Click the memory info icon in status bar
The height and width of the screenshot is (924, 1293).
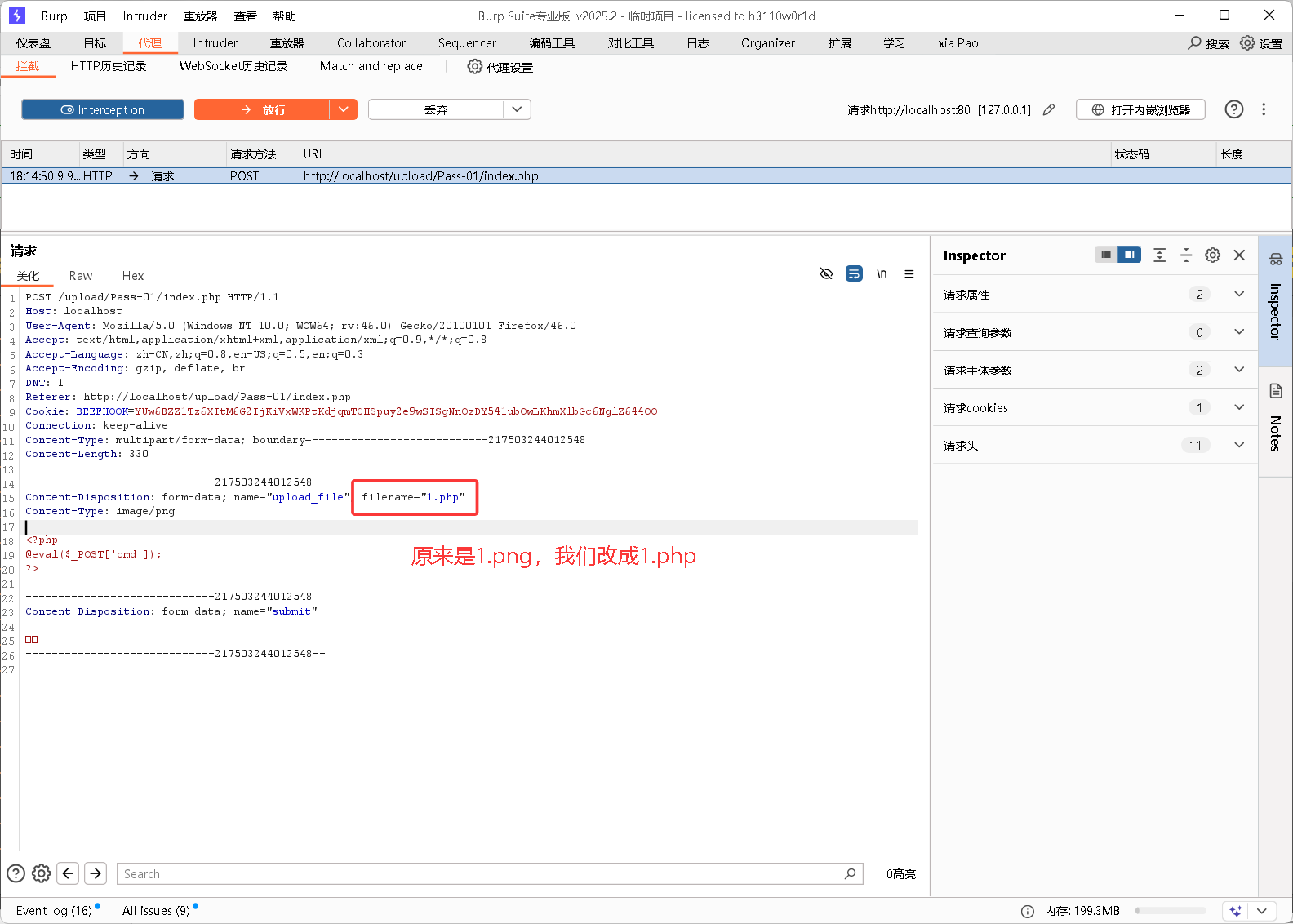1028,911
